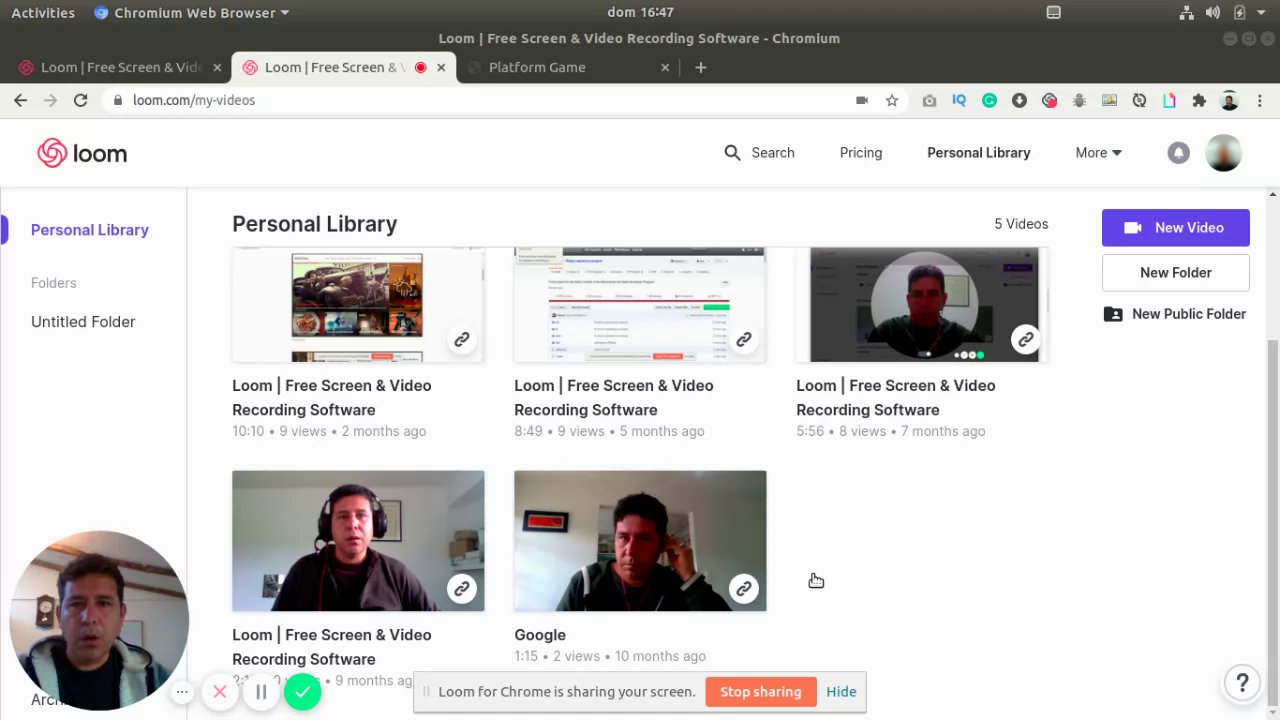Image resolution: width=1280 pixels, height=720 pixels.
Task: Click the New Folder button
Action: (x=1176, y=273)
